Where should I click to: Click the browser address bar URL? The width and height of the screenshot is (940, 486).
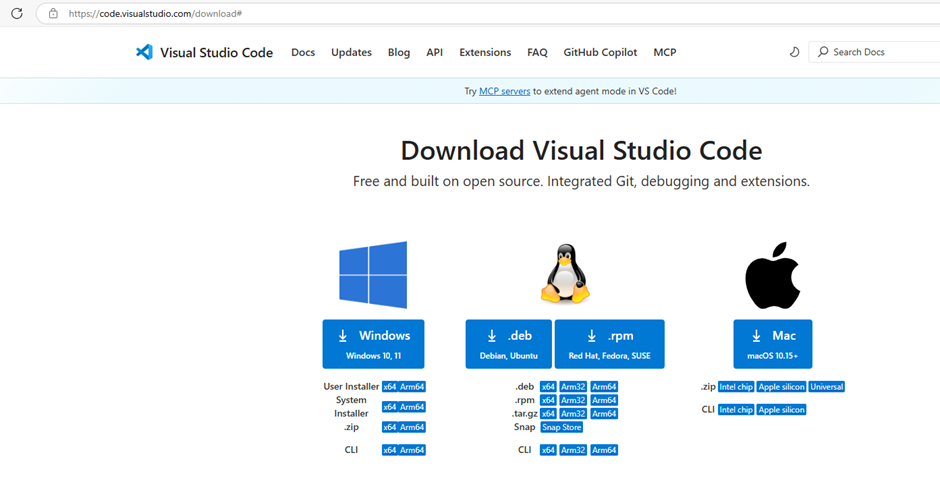pos(155,13)
